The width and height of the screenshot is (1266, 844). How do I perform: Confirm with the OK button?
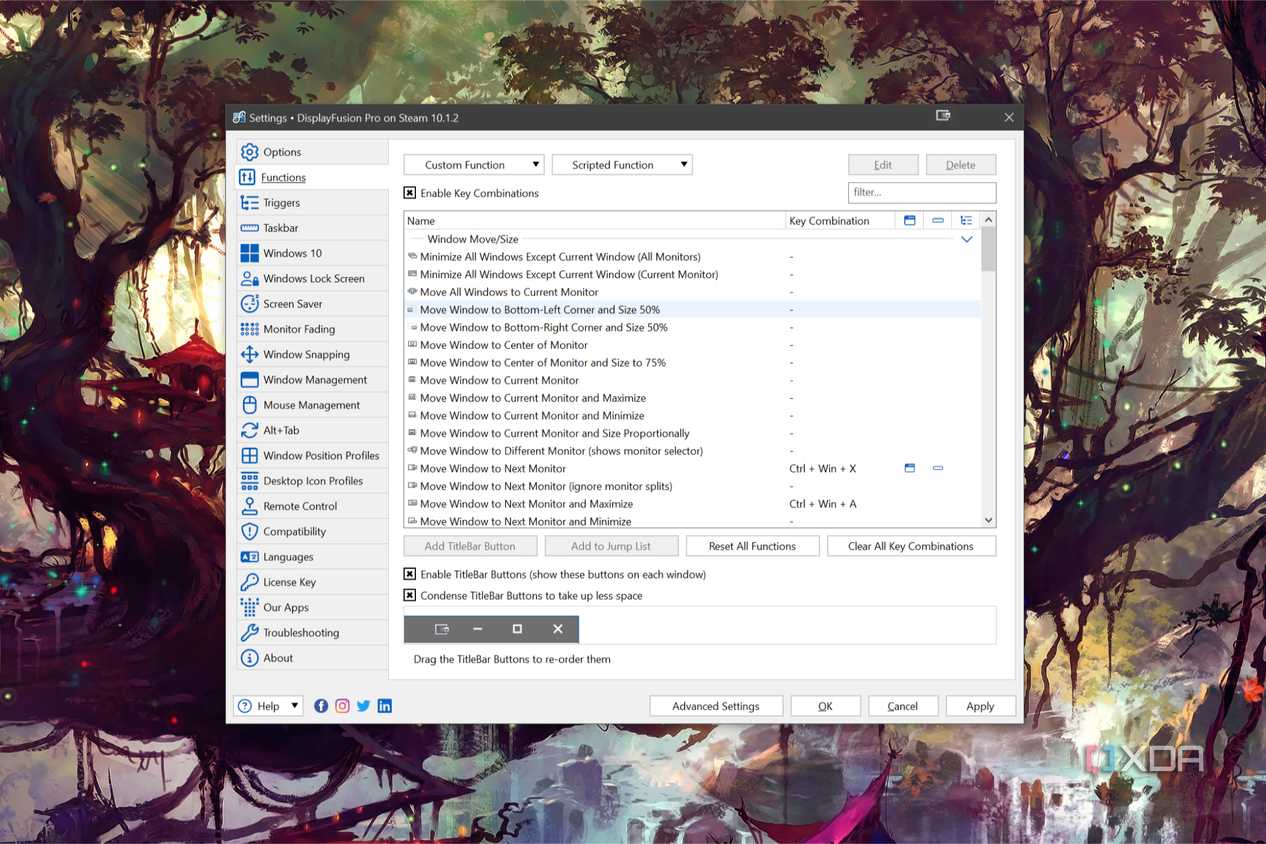(x=825, y=706)
